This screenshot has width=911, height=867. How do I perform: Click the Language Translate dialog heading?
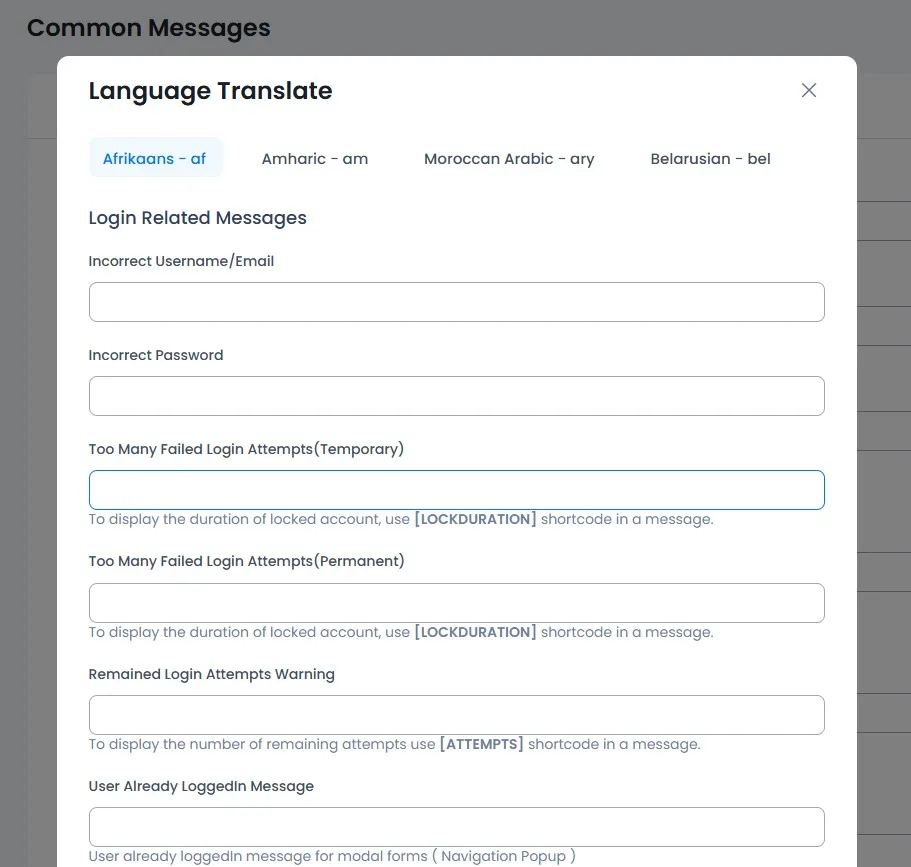pos(210,91)
